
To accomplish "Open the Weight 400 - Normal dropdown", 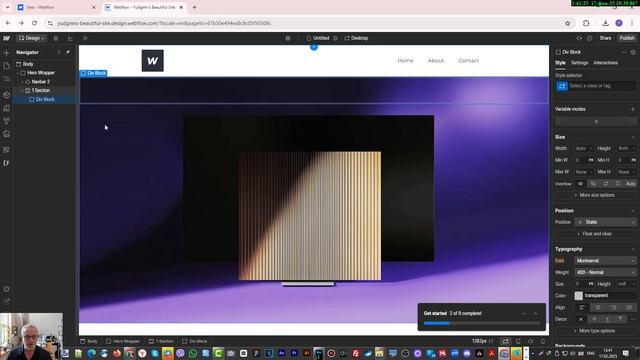I will pyautogui.click(x=606, y=272).
